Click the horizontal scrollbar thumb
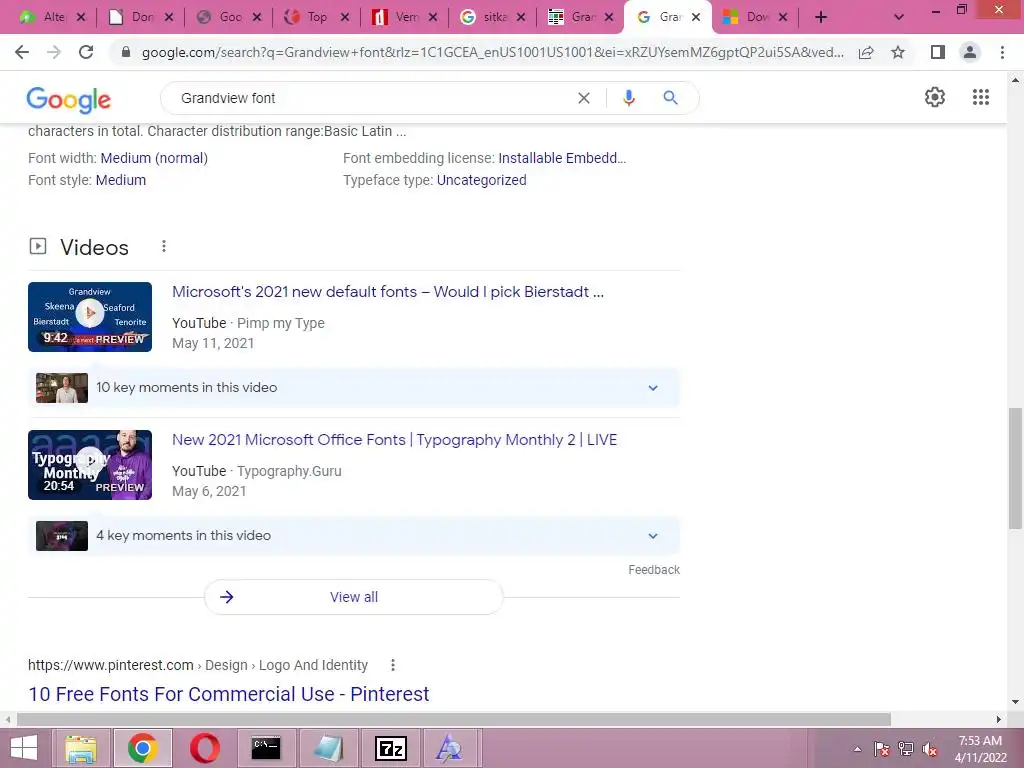The image size is (1024, 768). pyautogui.click(x=454, y=719)
